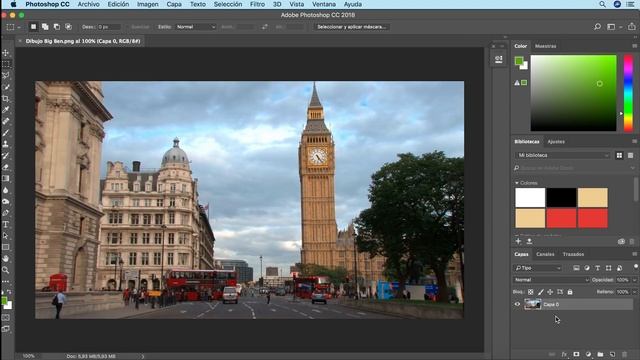Switch to the Trazados tab
This screenshot has width=640, height=360.
pyautogui.click(x=573, y=254)
